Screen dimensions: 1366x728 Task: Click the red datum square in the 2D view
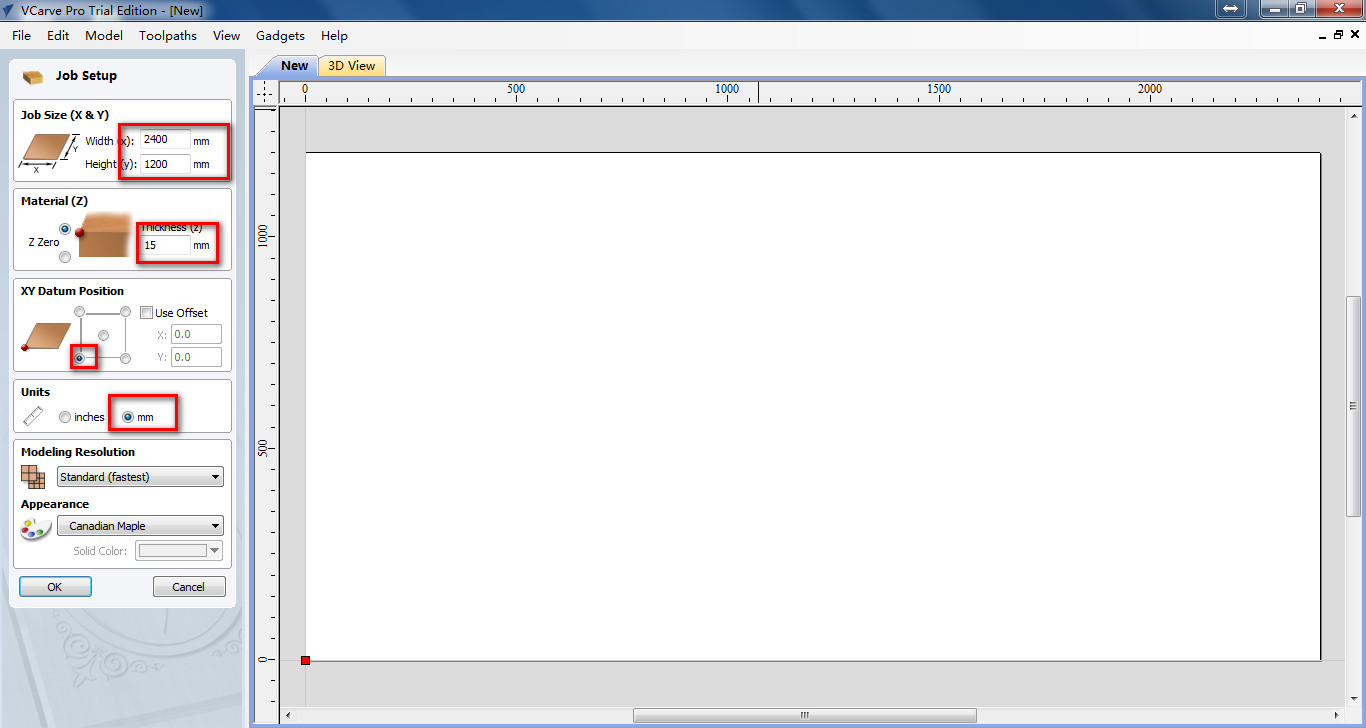tap(305, 660)
